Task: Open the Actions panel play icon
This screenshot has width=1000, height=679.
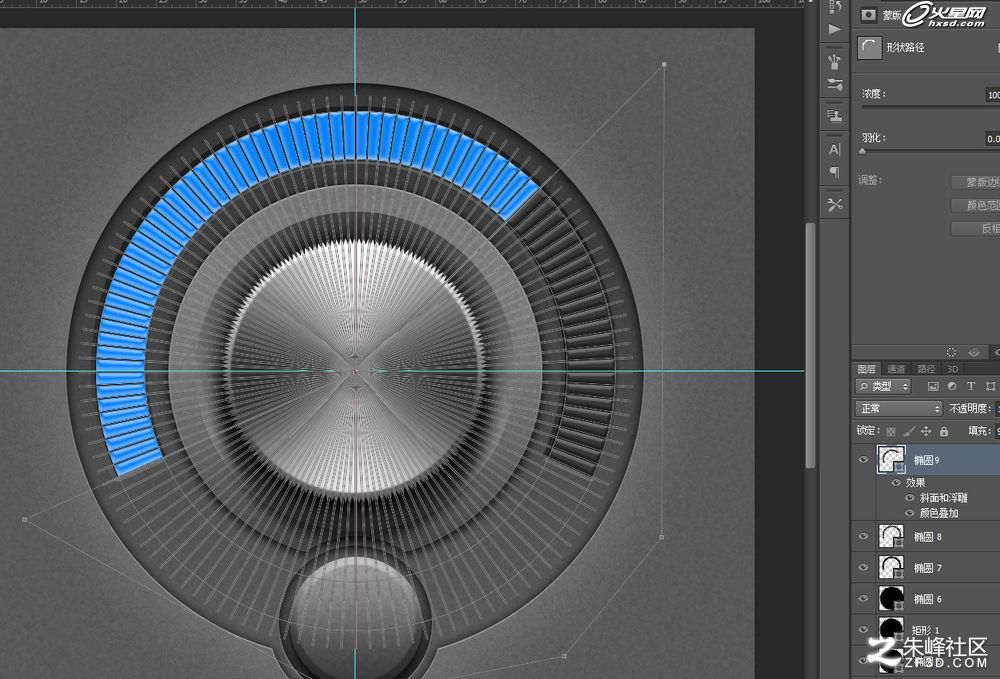Action: pos(835,29)
